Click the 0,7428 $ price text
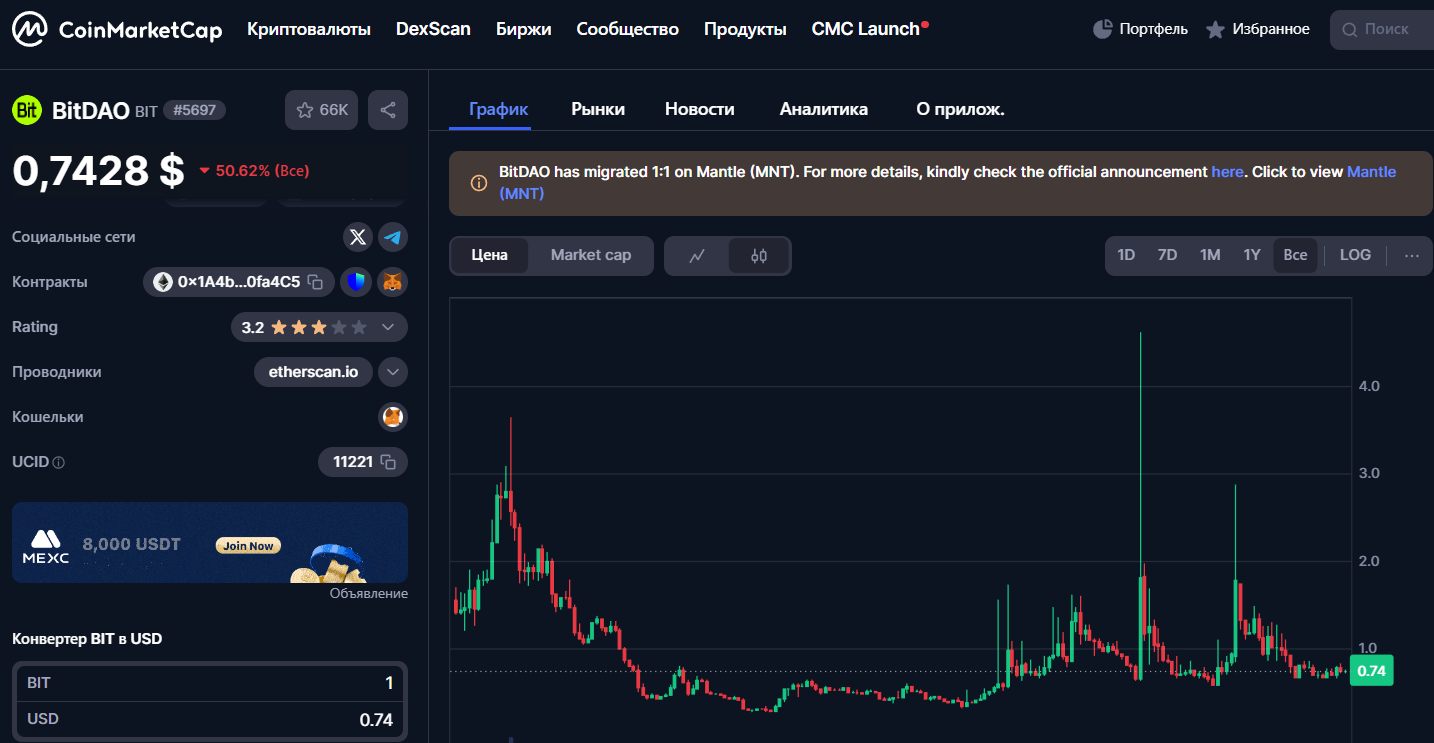This screenshot has height=743, width=1434. (98, 171)
